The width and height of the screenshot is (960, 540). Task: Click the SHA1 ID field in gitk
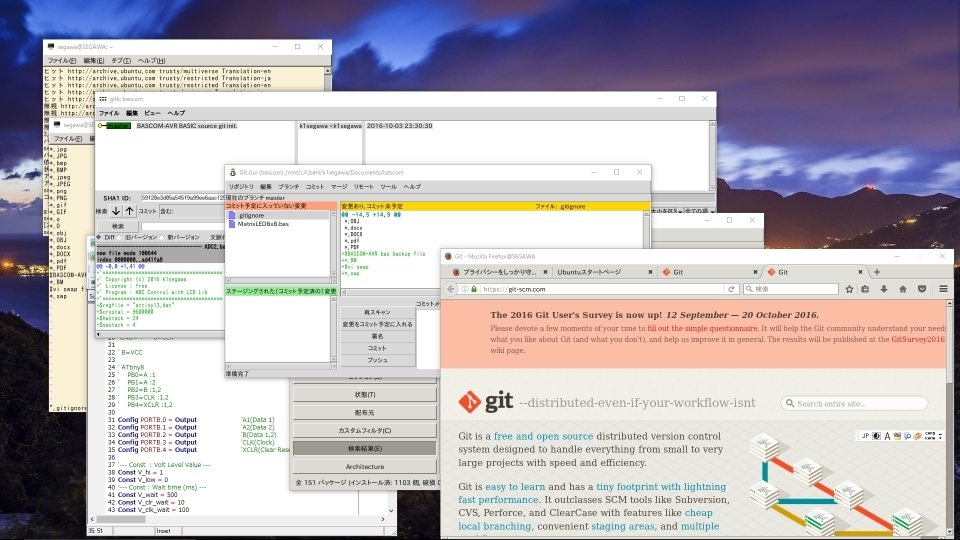pyautogui.click(x=182, y=198)
